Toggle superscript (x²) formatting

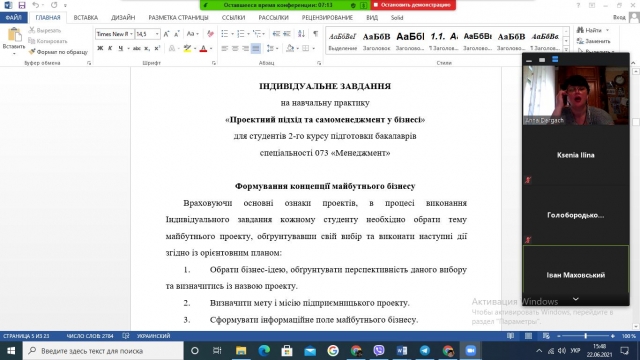tap(157, 49)
